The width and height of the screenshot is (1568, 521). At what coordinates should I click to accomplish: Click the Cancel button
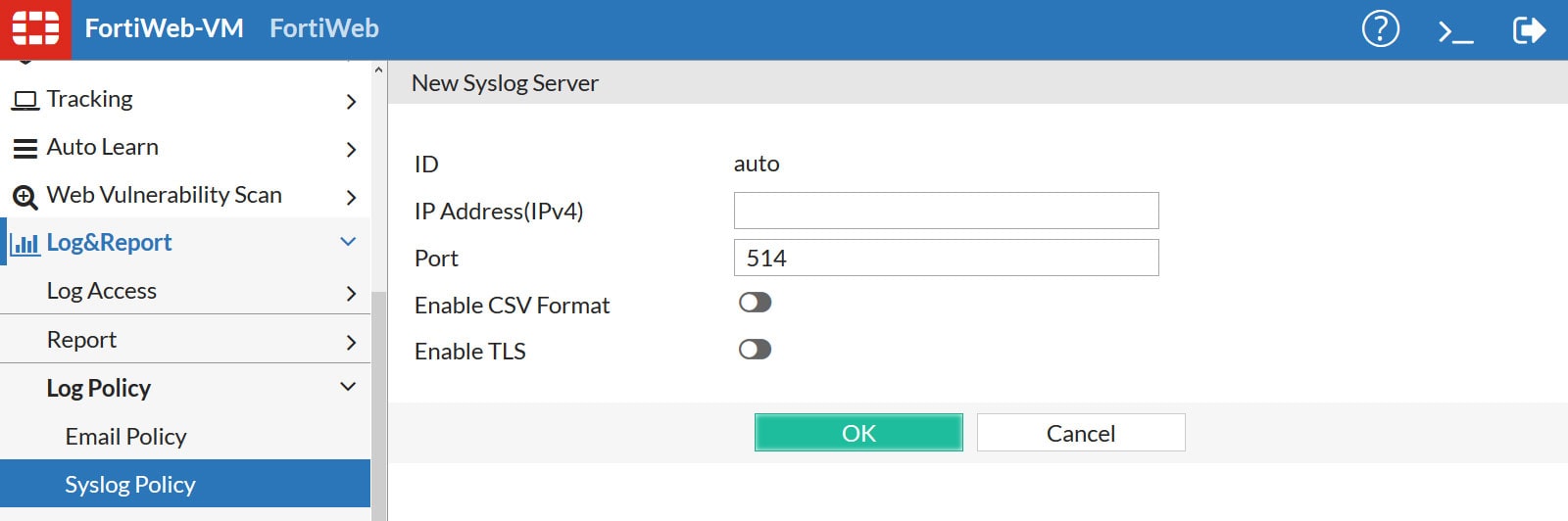coord(1080,433)
